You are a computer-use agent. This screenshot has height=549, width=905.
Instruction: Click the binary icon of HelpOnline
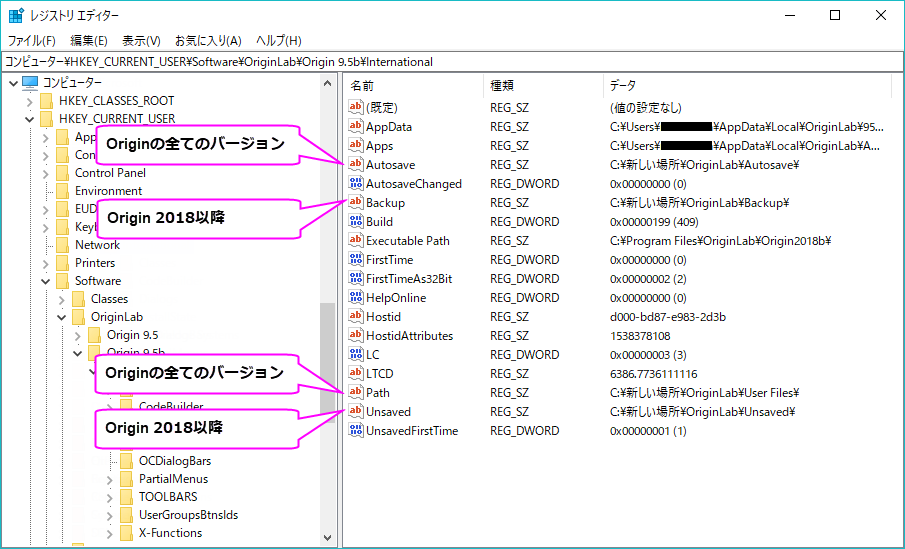356,298
